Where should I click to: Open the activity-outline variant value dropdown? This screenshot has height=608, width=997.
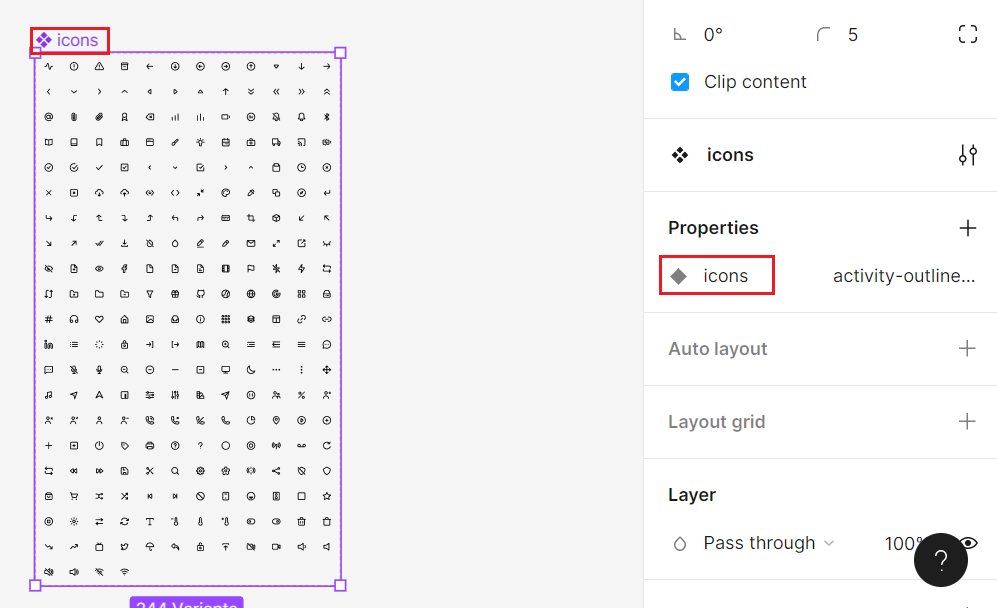tap(903, 276)
